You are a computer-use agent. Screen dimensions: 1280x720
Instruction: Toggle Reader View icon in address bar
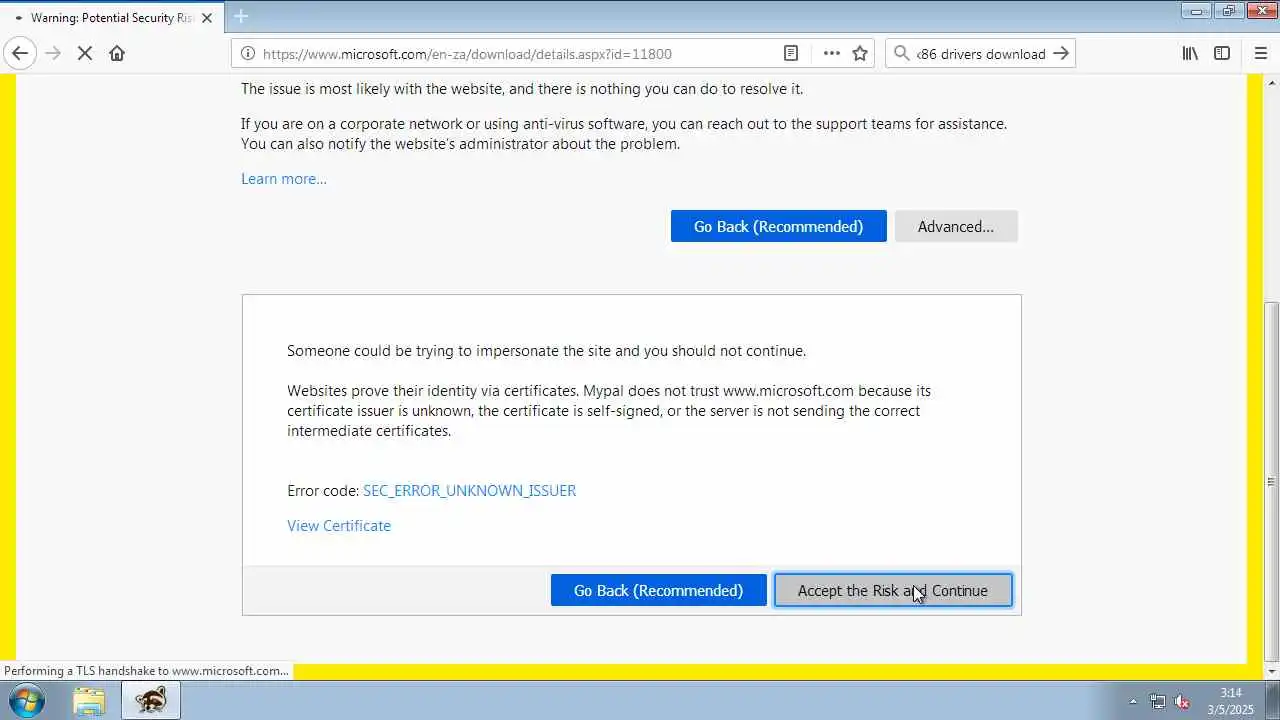click(790, 54)
